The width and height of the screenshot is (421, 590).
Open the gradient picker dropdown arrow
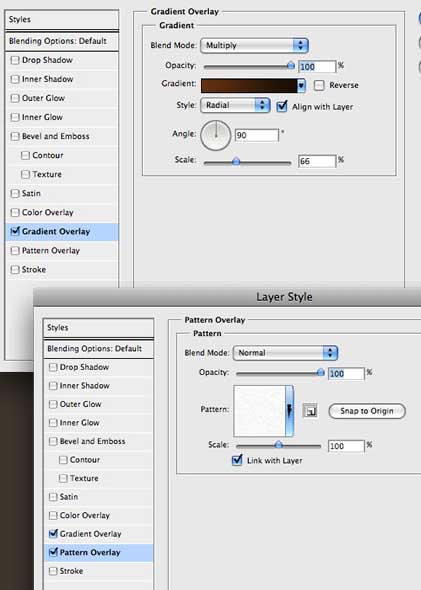[301, 85]
